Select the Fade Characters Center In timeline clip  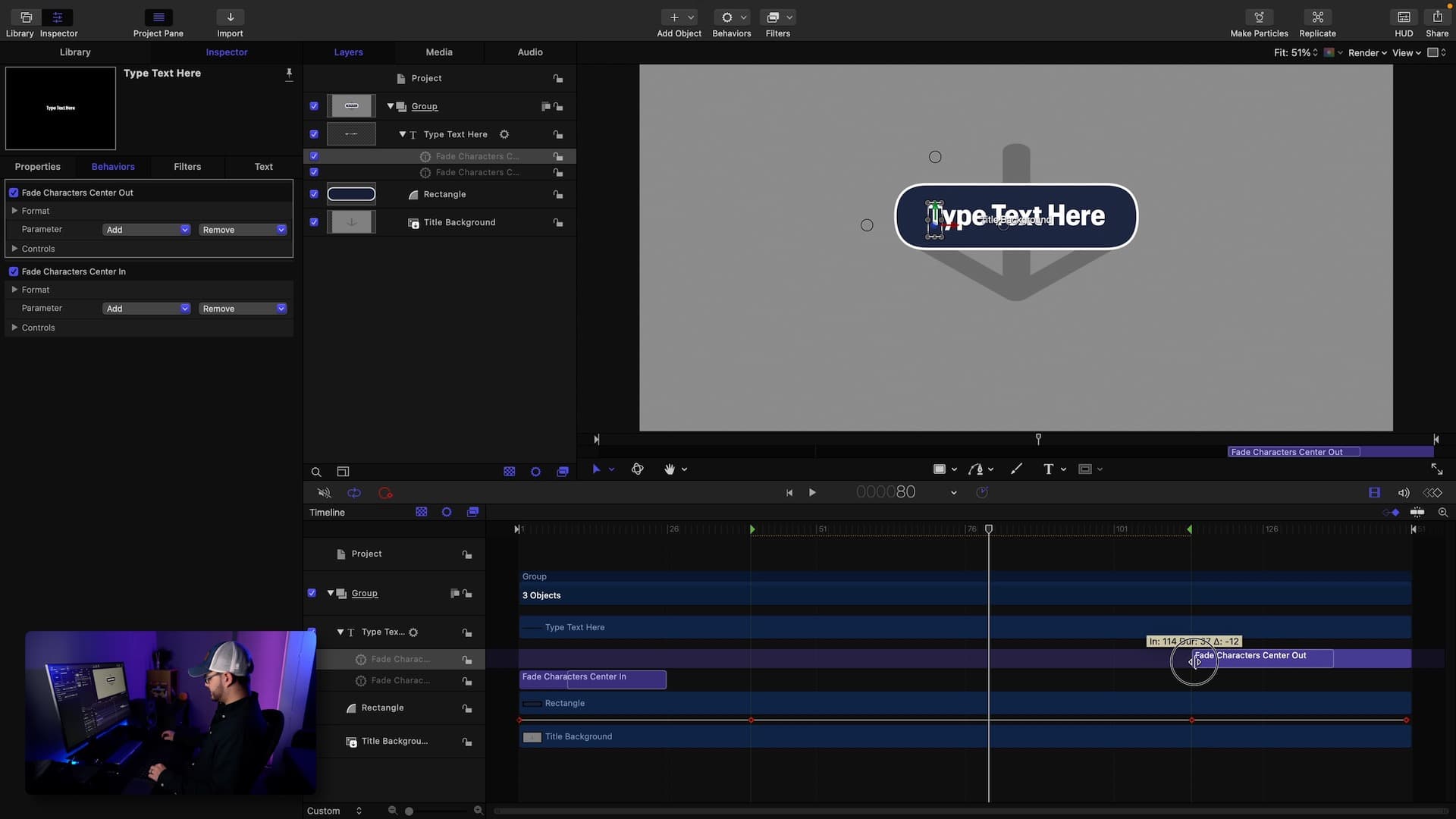tap(592, 679)
